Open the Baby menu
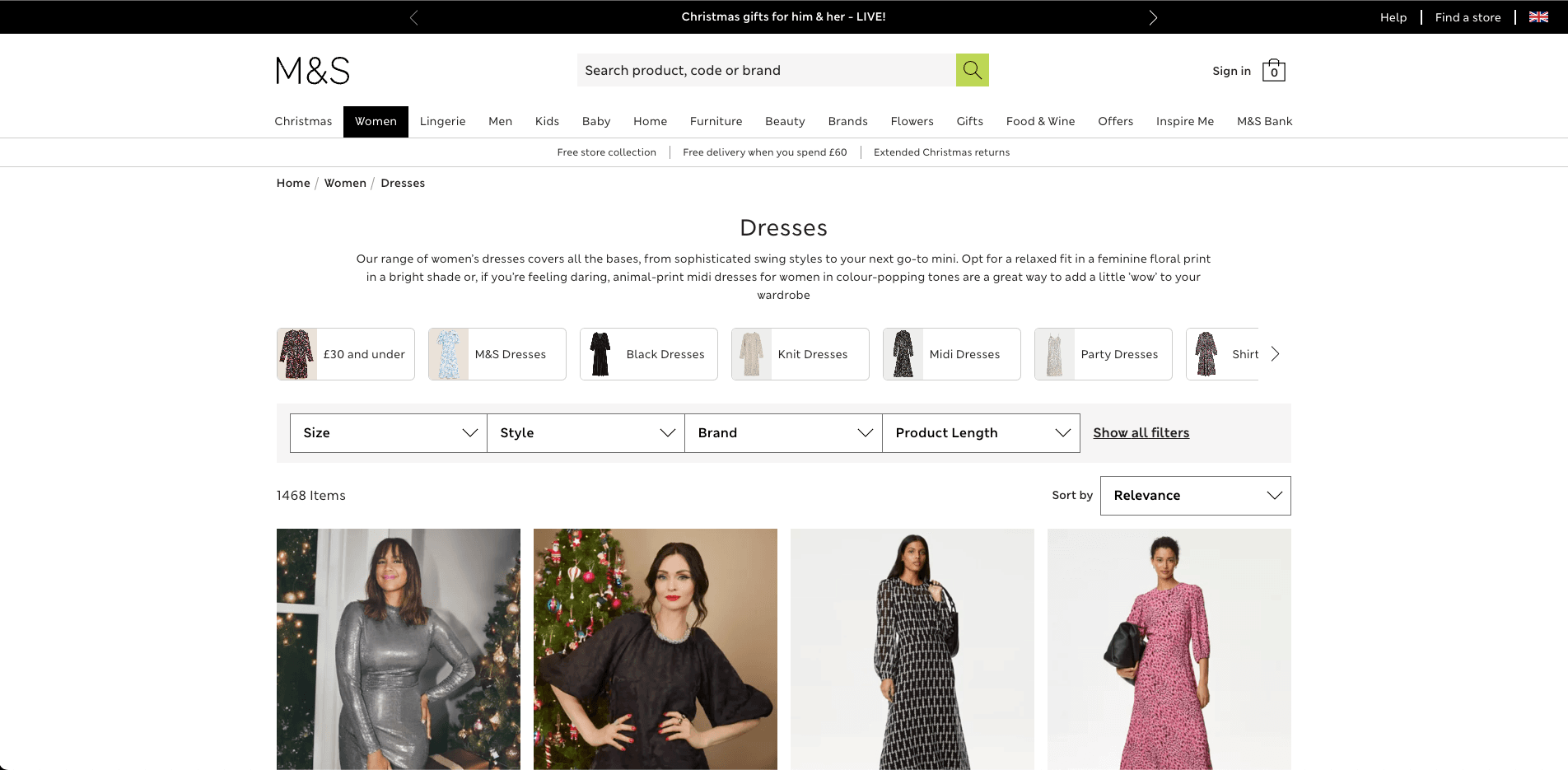The height and width of the screenshot is (770, 1568). [596, 121]
